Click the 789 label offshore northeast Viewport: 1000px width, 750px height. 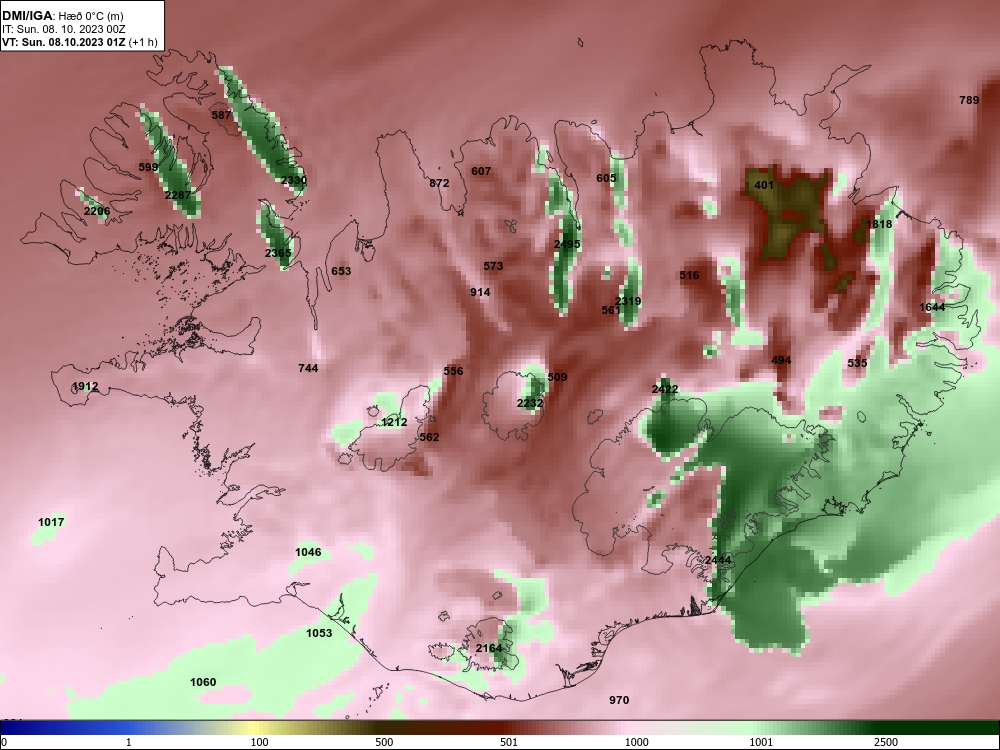[x=969, y=100]
